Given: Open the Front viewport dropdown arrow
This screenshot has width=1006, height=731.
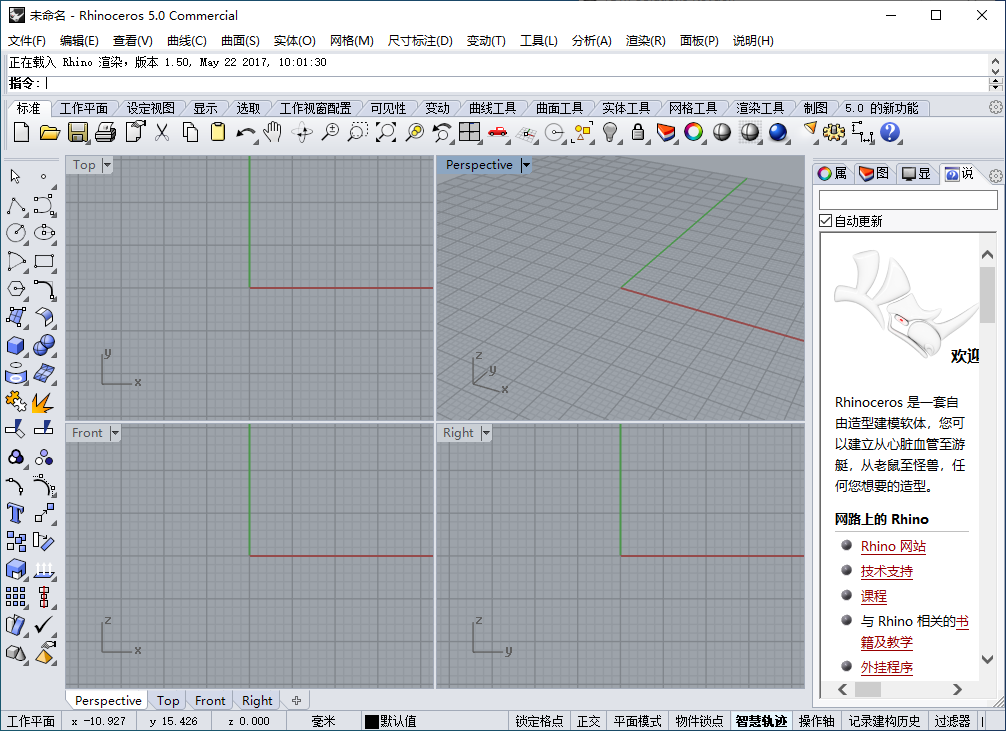Looking at the screenshot, I should click(x=115, y=433).
